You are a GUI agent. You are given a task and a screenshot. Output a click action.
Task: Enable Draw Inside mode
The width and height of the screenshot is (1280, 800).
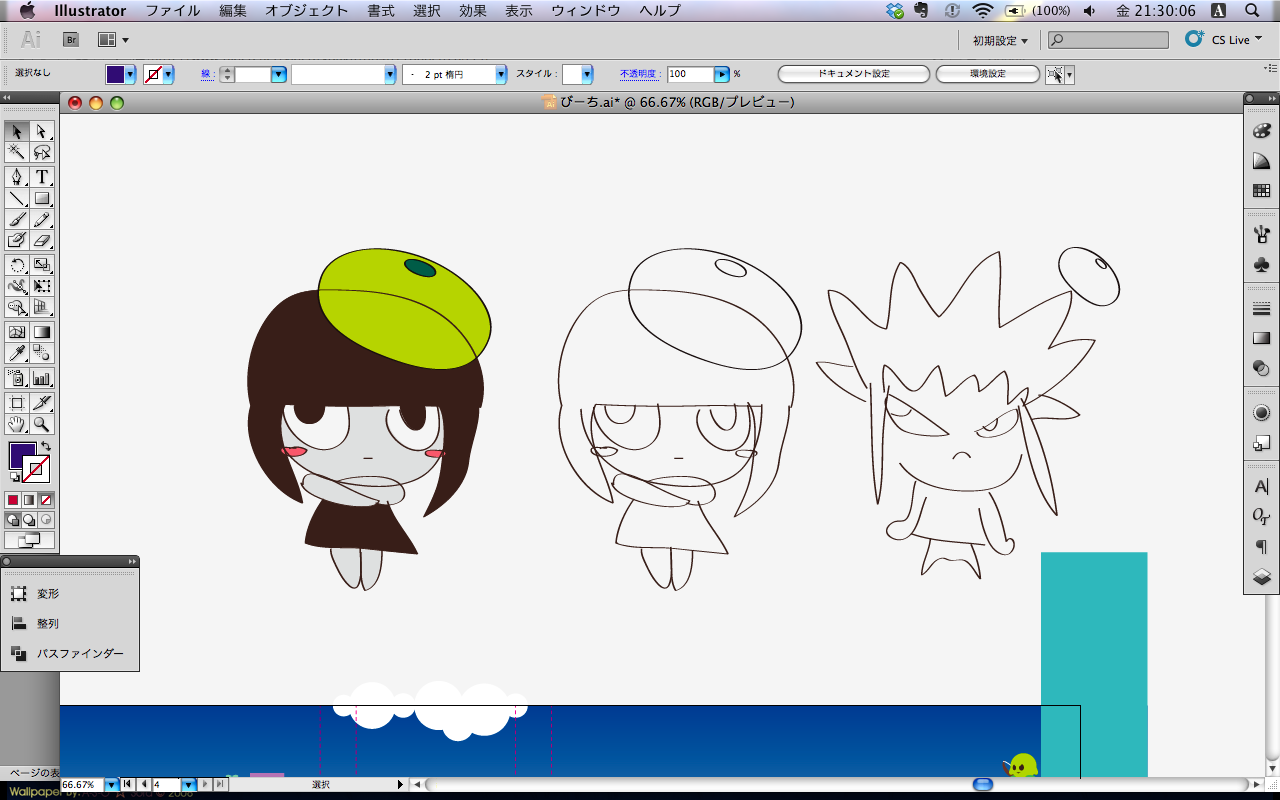pyautogui.click(x=46, y=520)
